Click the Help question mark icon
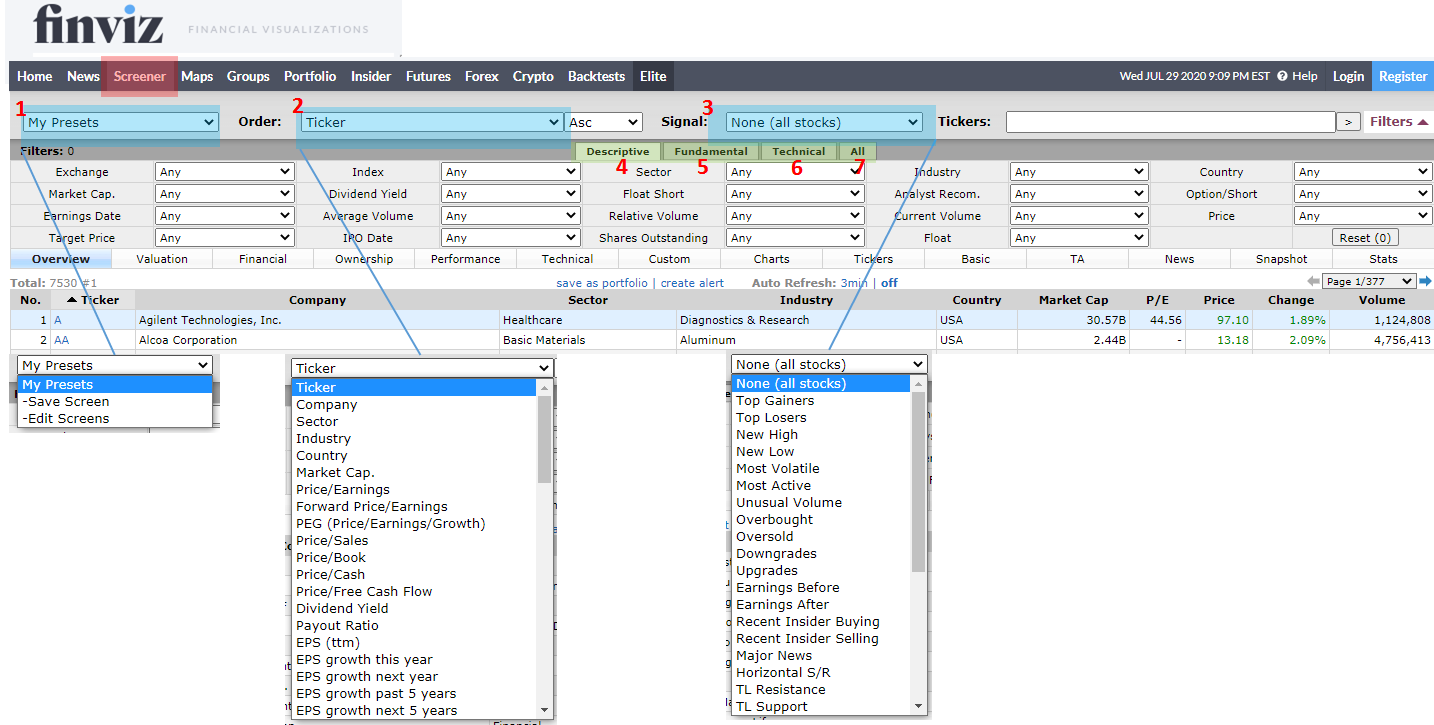The height and width of the screenshot is (725, 1434). [x=1282, y=76]
